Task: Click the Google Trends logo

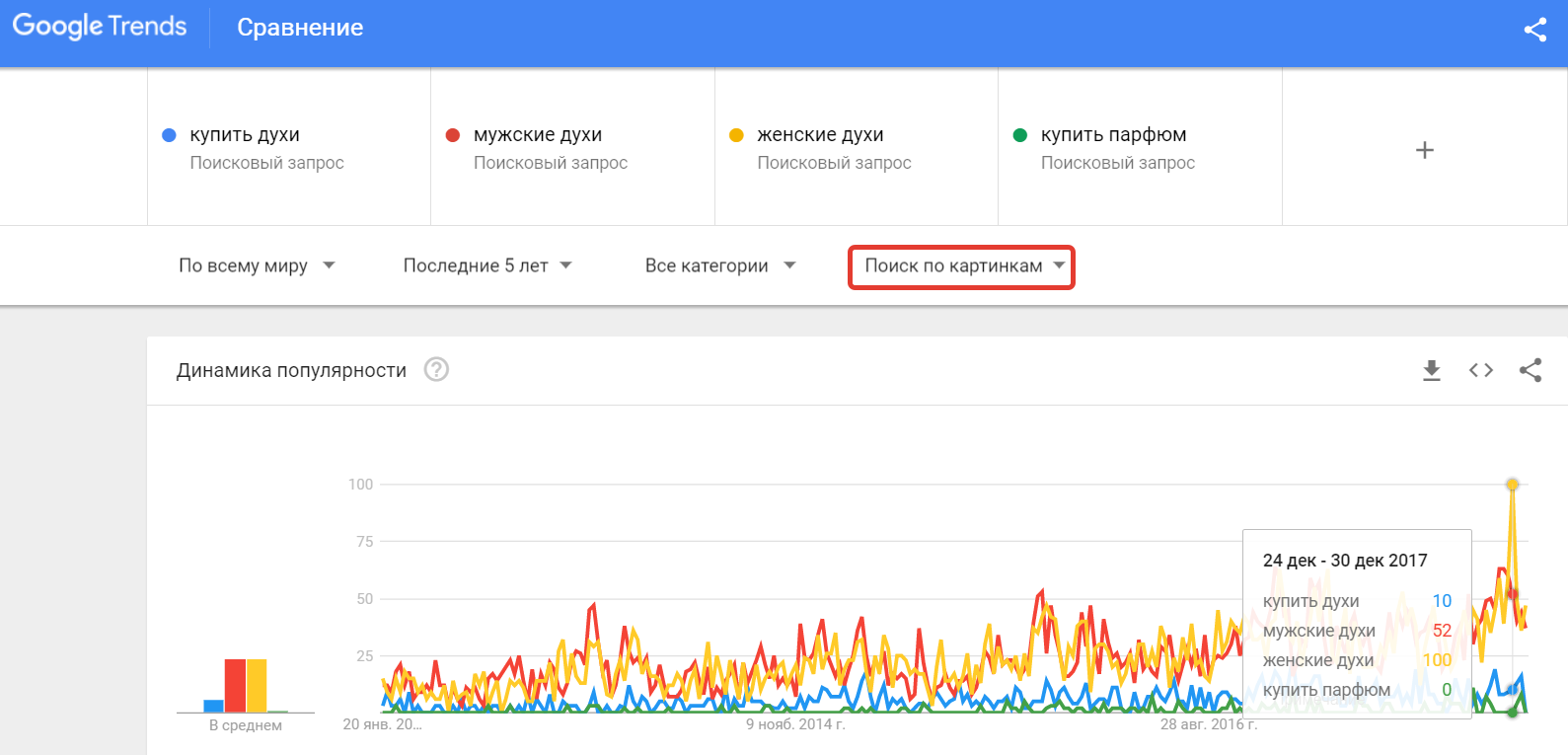Action: tap(100, 27)
